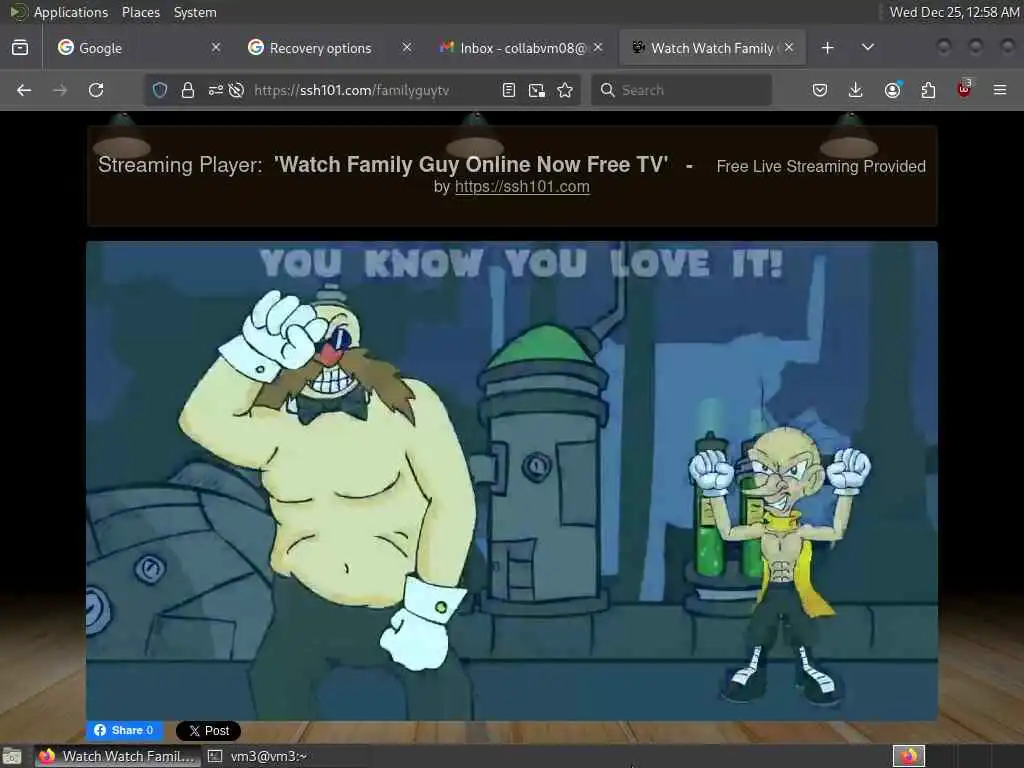Go back to the previous page
The height and width of the screenshot is (768, 1024).
[x=24, y=90]
